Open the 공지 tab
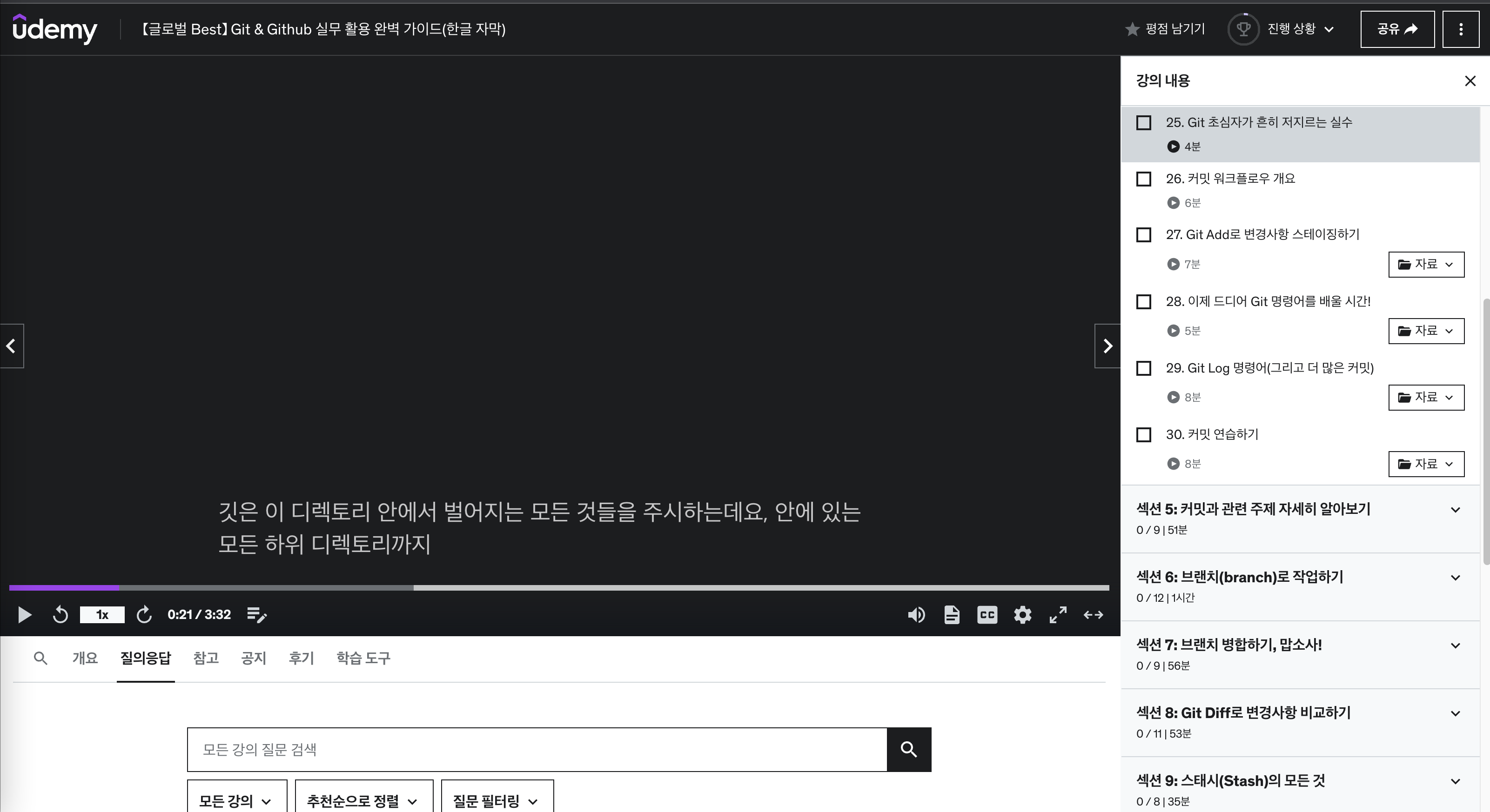Screen dimensions: 1490x812 click(253, 658)
